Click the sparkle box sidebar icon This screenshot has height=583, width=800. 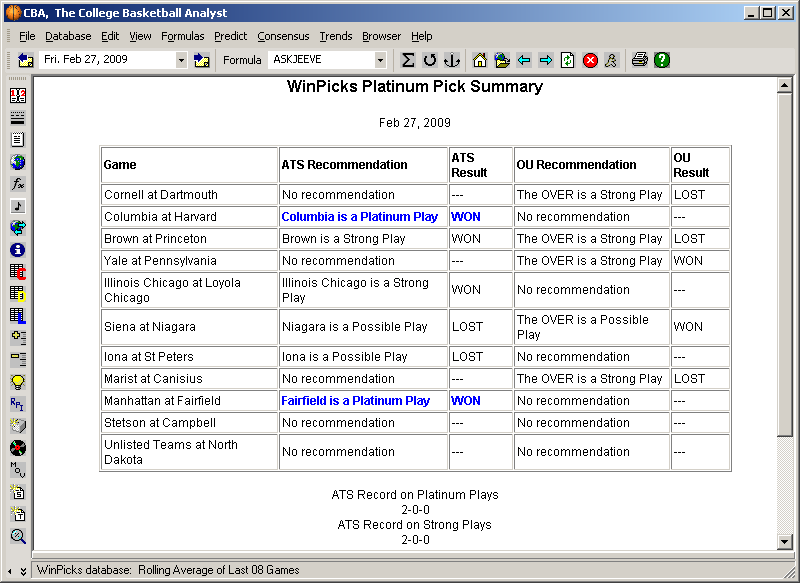18,426
